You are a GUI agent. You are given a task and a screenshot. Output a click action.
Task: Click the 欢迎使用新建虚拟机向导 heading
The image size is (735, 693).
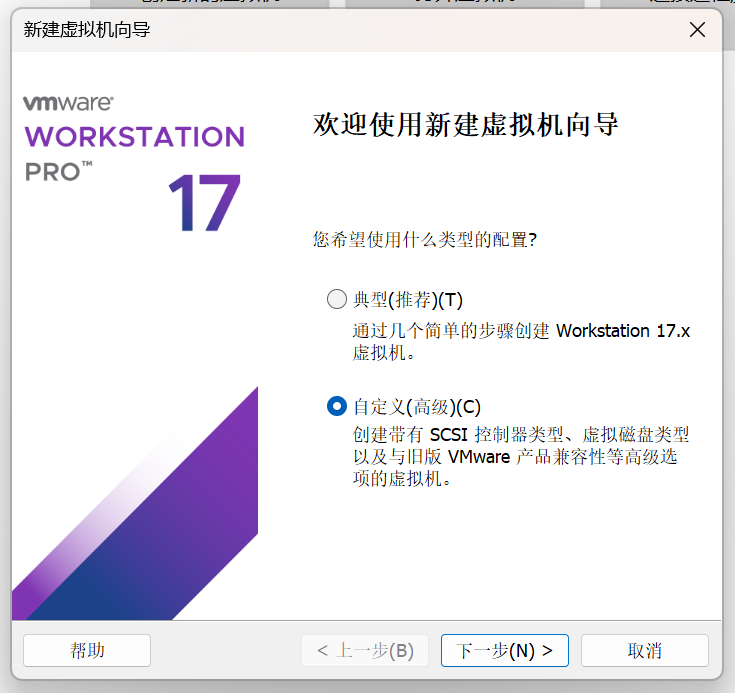465,124
